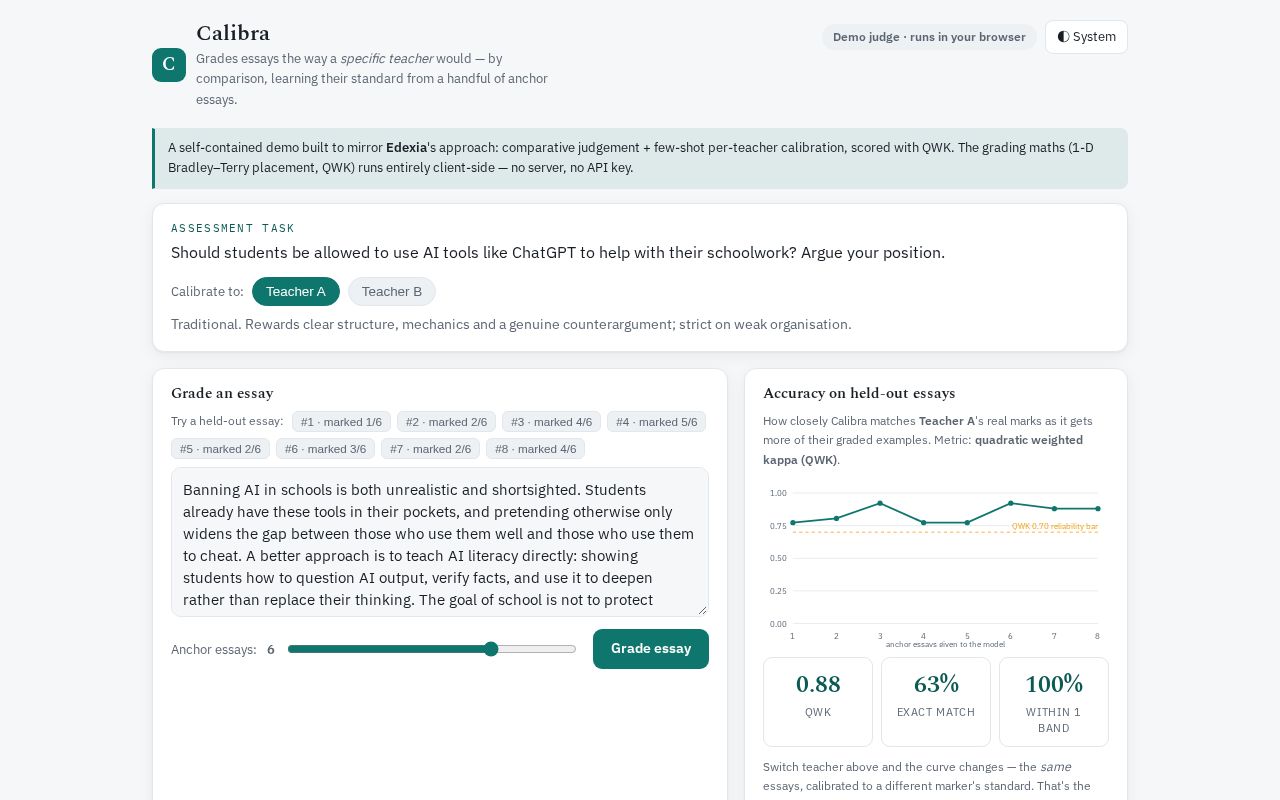Load held-out essay #3 marked 4/6
The image size is (1280, 800).
point(551,422)
